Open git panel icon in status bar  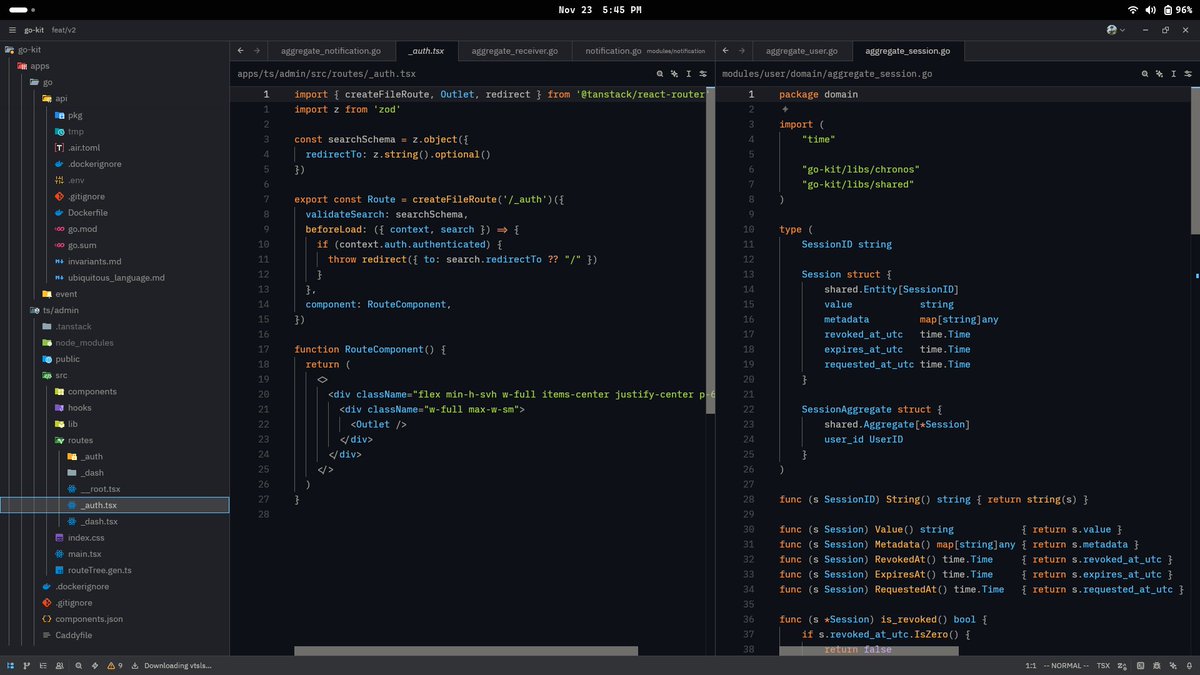pyautogui.click(x=28, y=665)
